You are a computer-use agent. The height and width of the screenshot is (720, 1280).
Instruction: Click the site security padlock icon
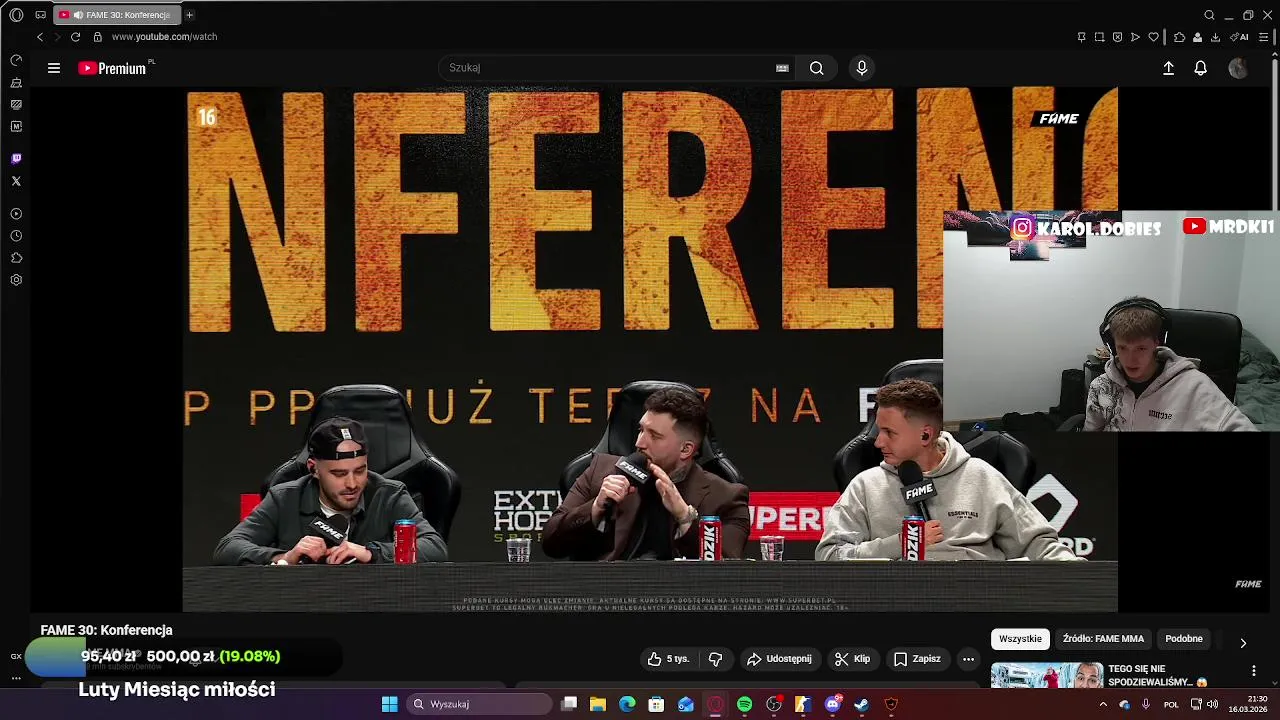coord(97,37)
